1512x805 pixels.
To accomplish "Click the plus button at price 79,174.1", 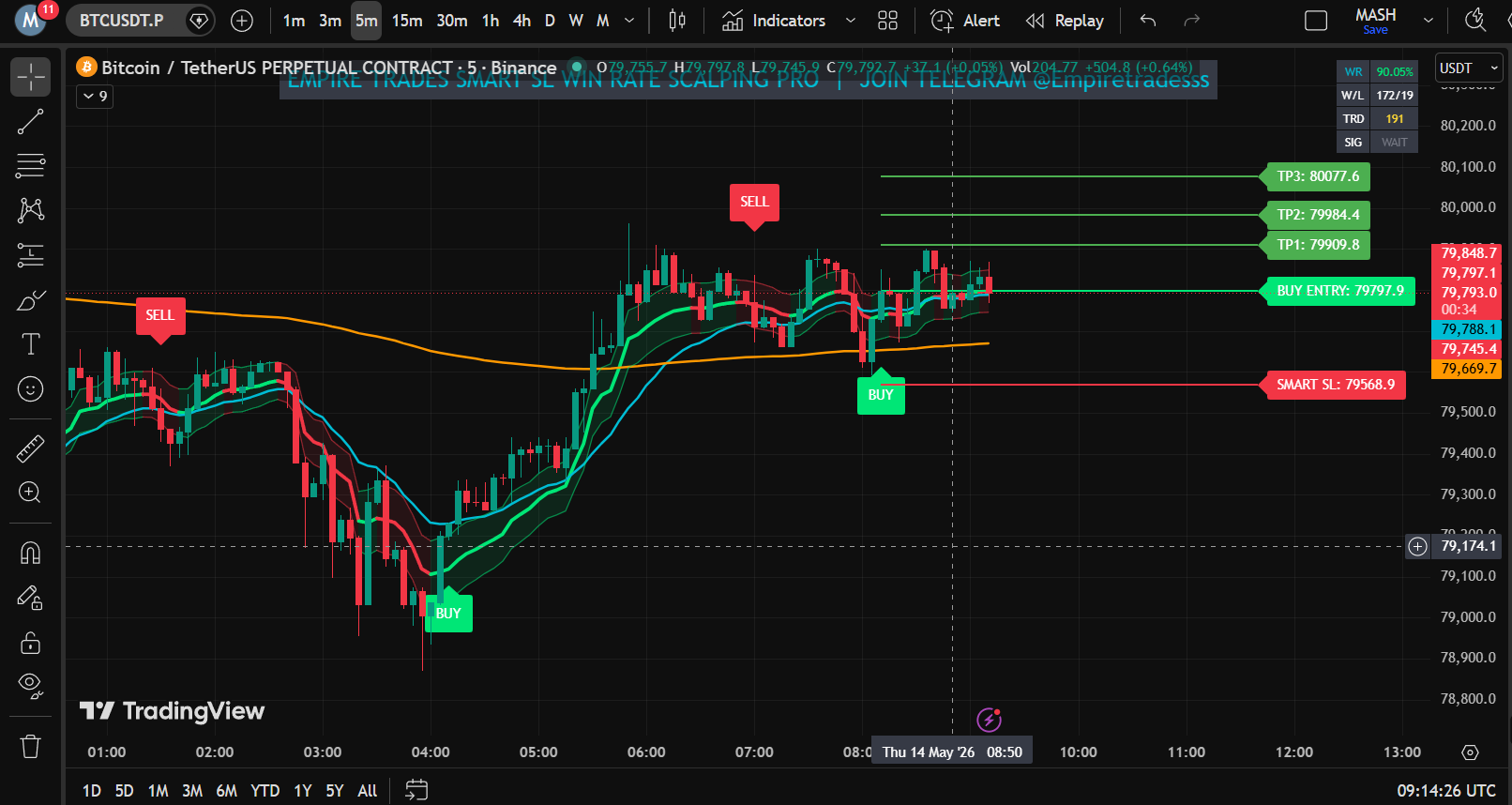I will tap(1418, 546).
